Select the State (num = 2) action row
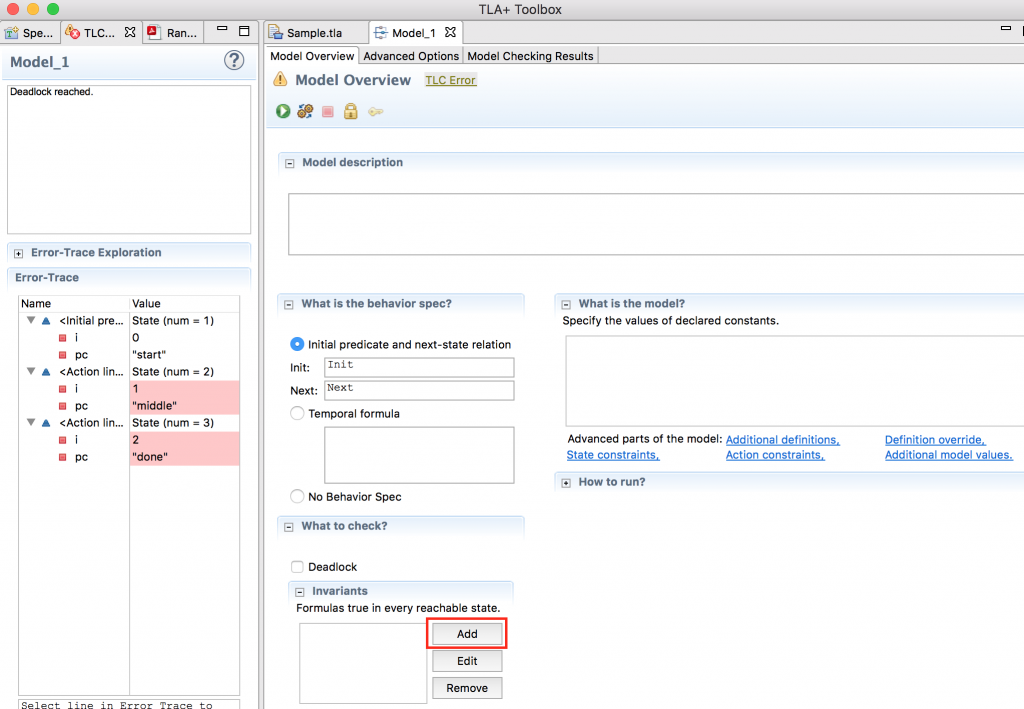The width and height of the screenshot is (1024, 709). click(x=129, y=371)
